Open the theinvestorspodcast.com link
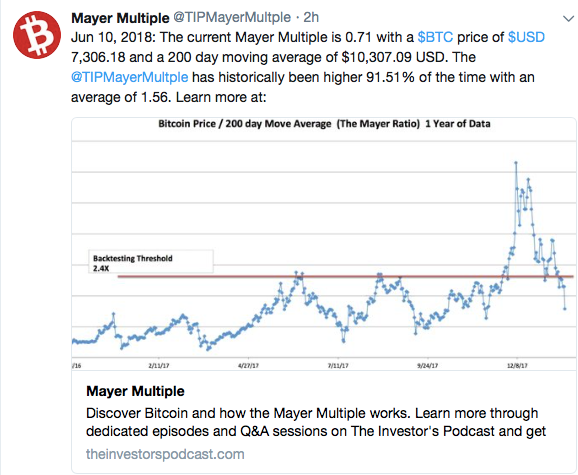The width and height of the screenshot is (578, 475). click(165, 454)
